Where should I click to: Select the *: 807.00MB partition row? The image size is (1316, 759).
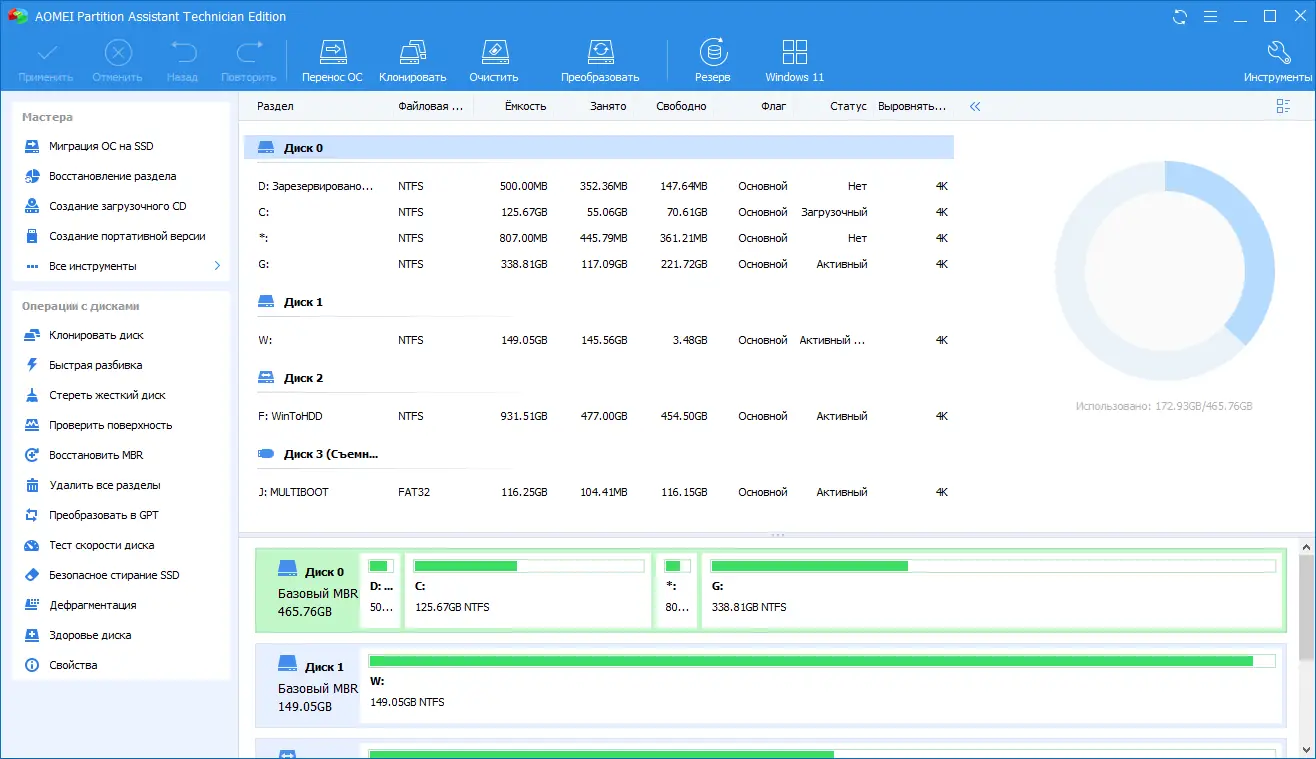point(599,238)
